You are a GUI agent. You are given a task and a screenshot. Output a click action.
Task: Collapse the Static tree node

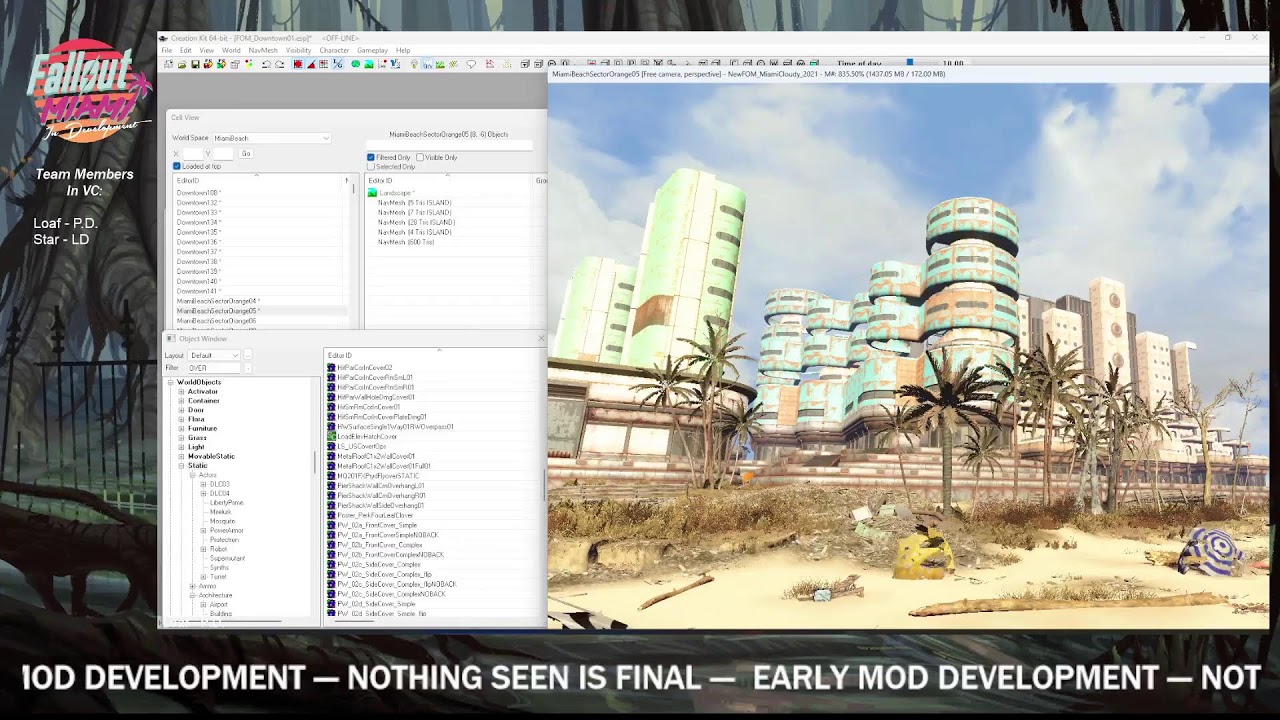click(x=181, y=466)
